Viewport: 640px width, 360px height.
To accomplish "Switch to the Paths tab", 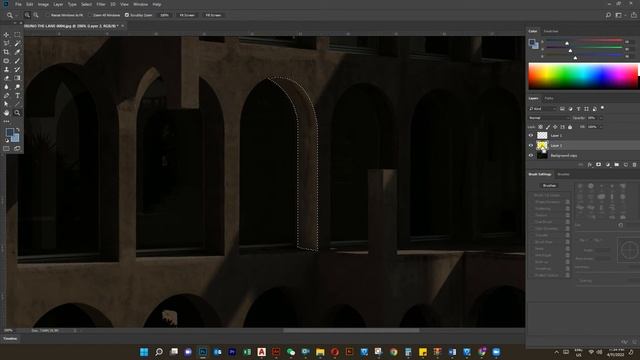I will click(549, 98).
